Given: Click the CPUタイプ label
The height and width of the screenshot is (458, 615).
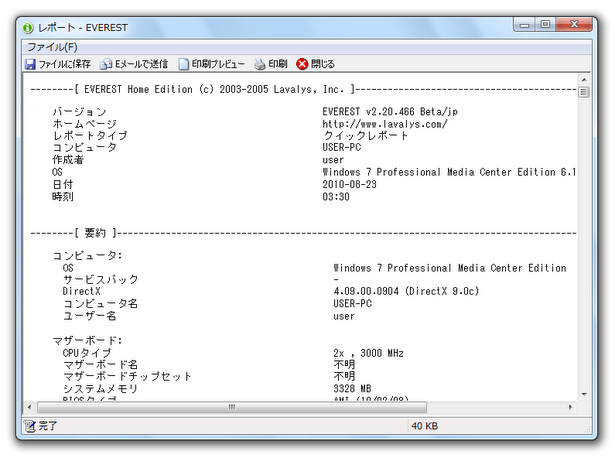Looking at the screenshot, I should (87, 353).
